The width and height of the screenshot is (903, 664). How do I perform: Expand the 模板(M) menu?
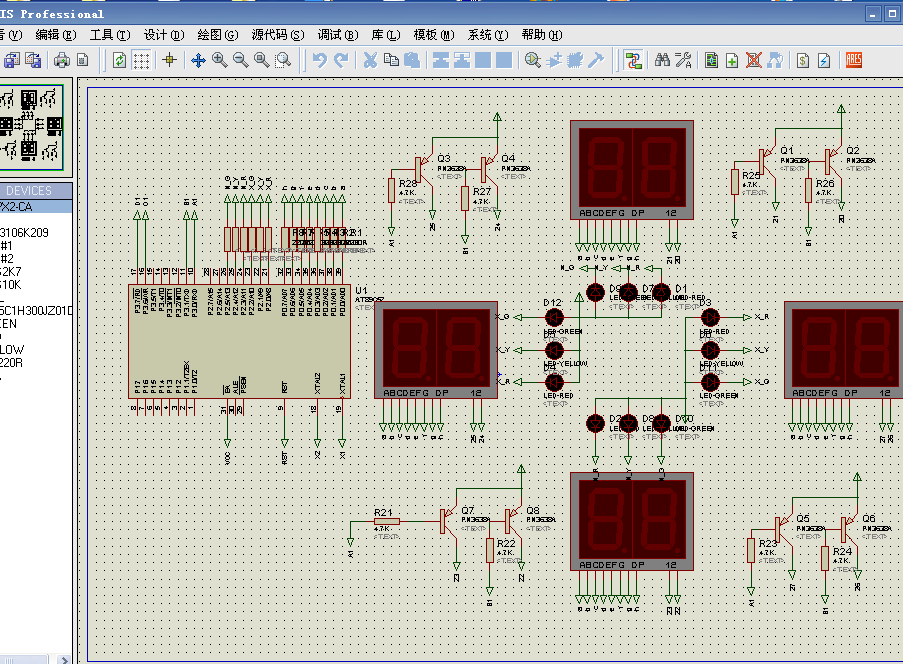tap(433, 34)
